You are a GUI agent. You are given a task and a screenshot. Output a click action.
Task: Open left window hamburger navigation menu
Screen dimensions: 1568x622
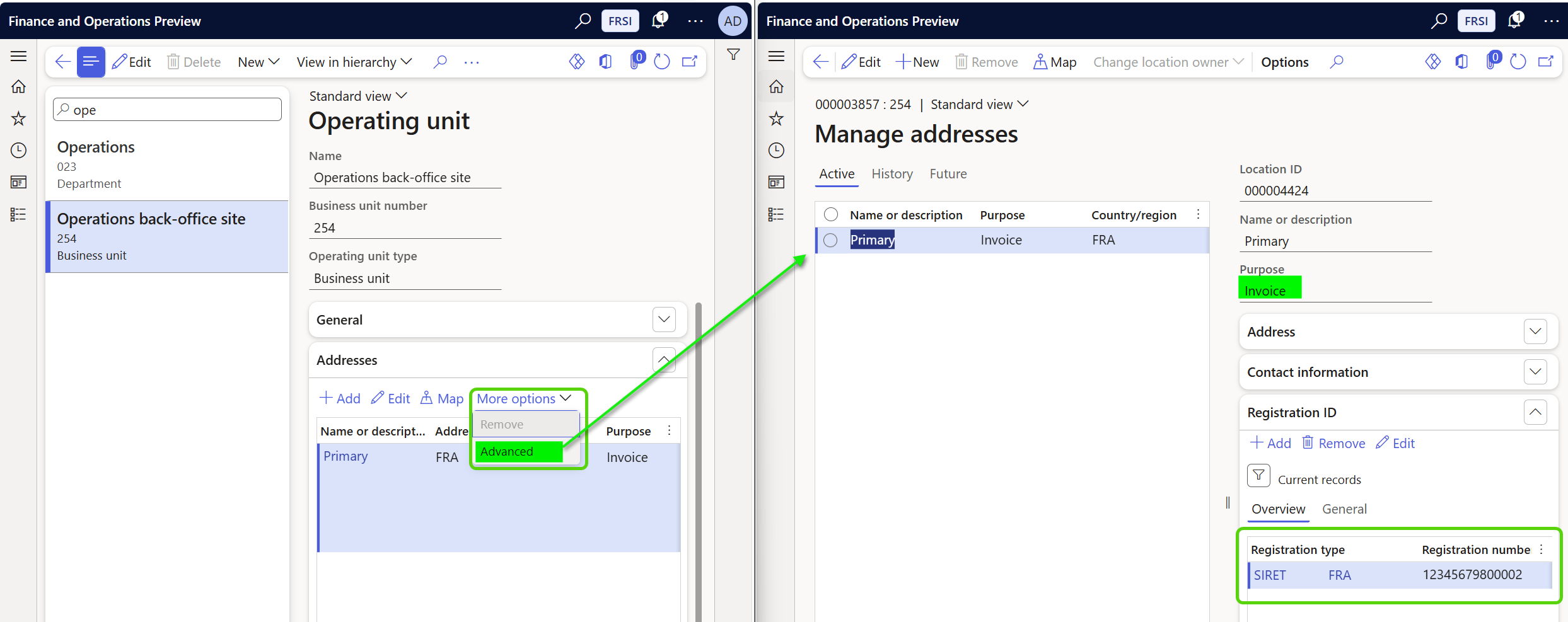(x=18, y=56)
